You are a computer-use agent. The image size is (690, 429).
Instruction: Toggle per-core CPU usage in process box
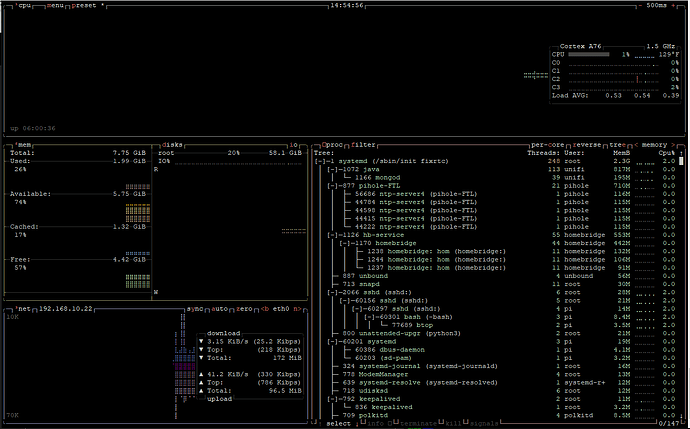tap(546, 144)
